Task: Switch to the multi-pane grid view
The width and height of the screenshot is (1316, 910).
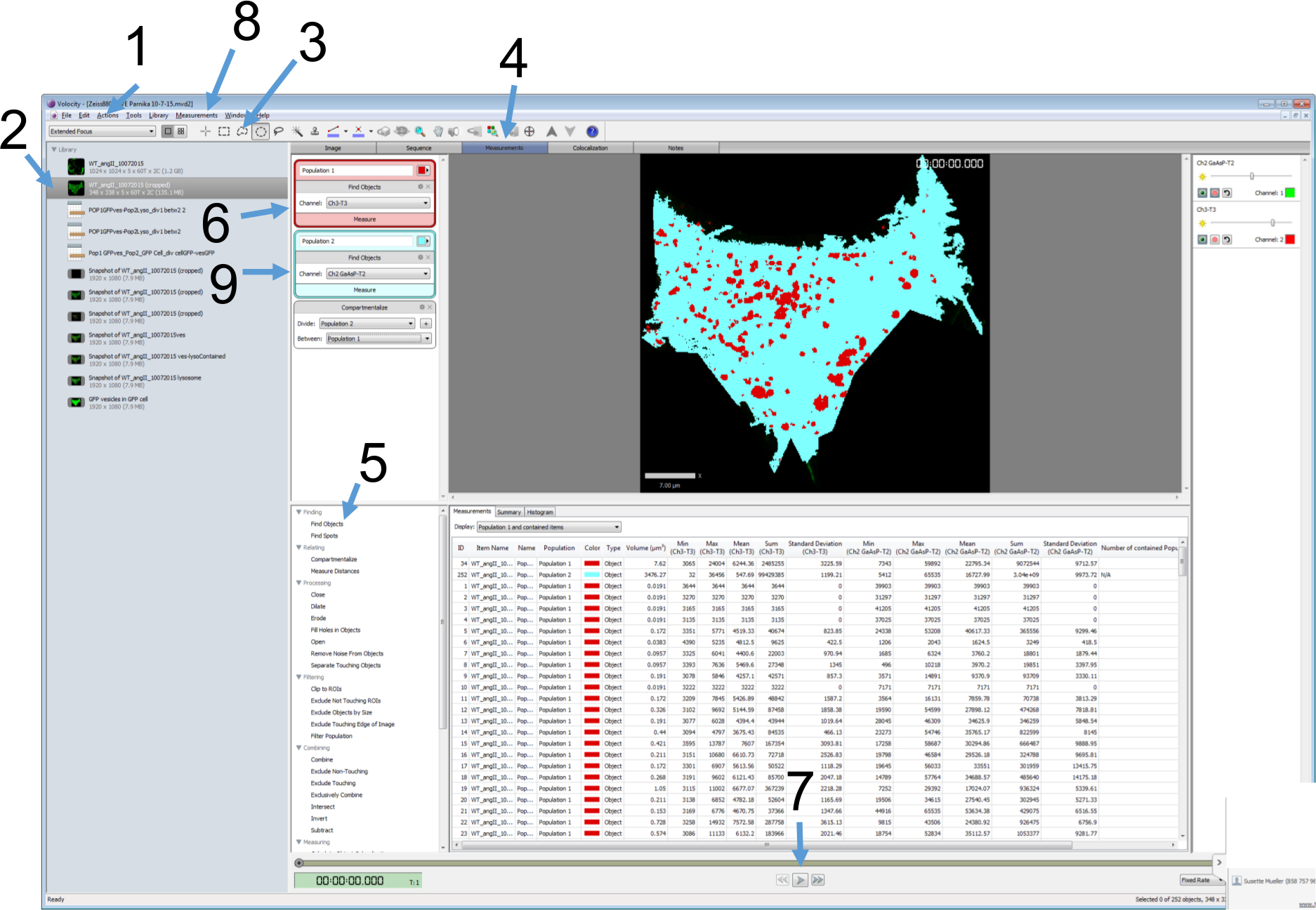Action: [181, 131]
